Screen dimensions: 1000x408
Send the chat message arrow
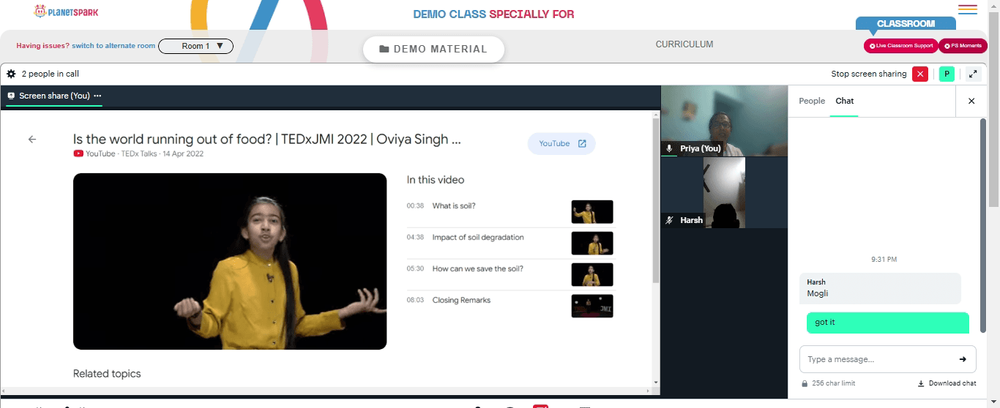962,360
